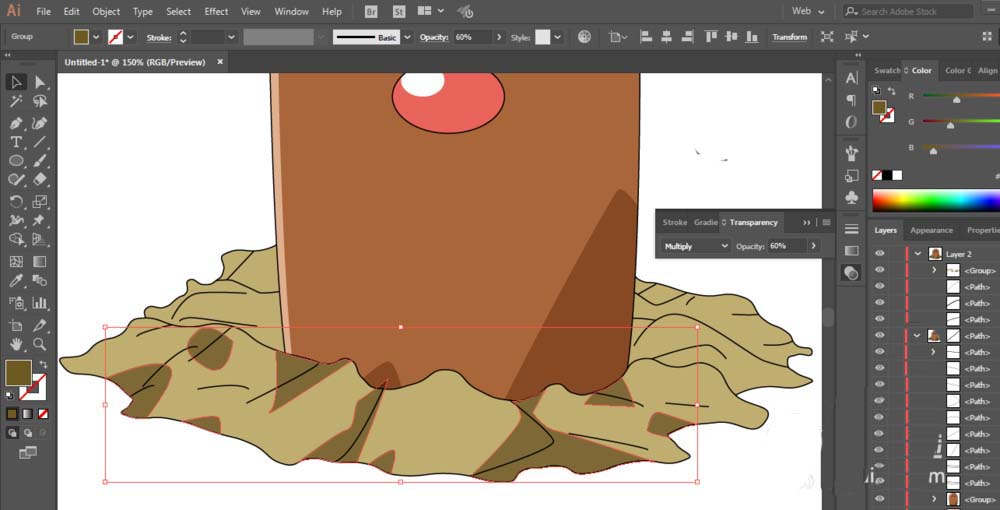Image resolution: width=1000 pixels, height=510 pixels.
Task: Toggle visibility of first Group sublayer
Action: coord(880,270)
